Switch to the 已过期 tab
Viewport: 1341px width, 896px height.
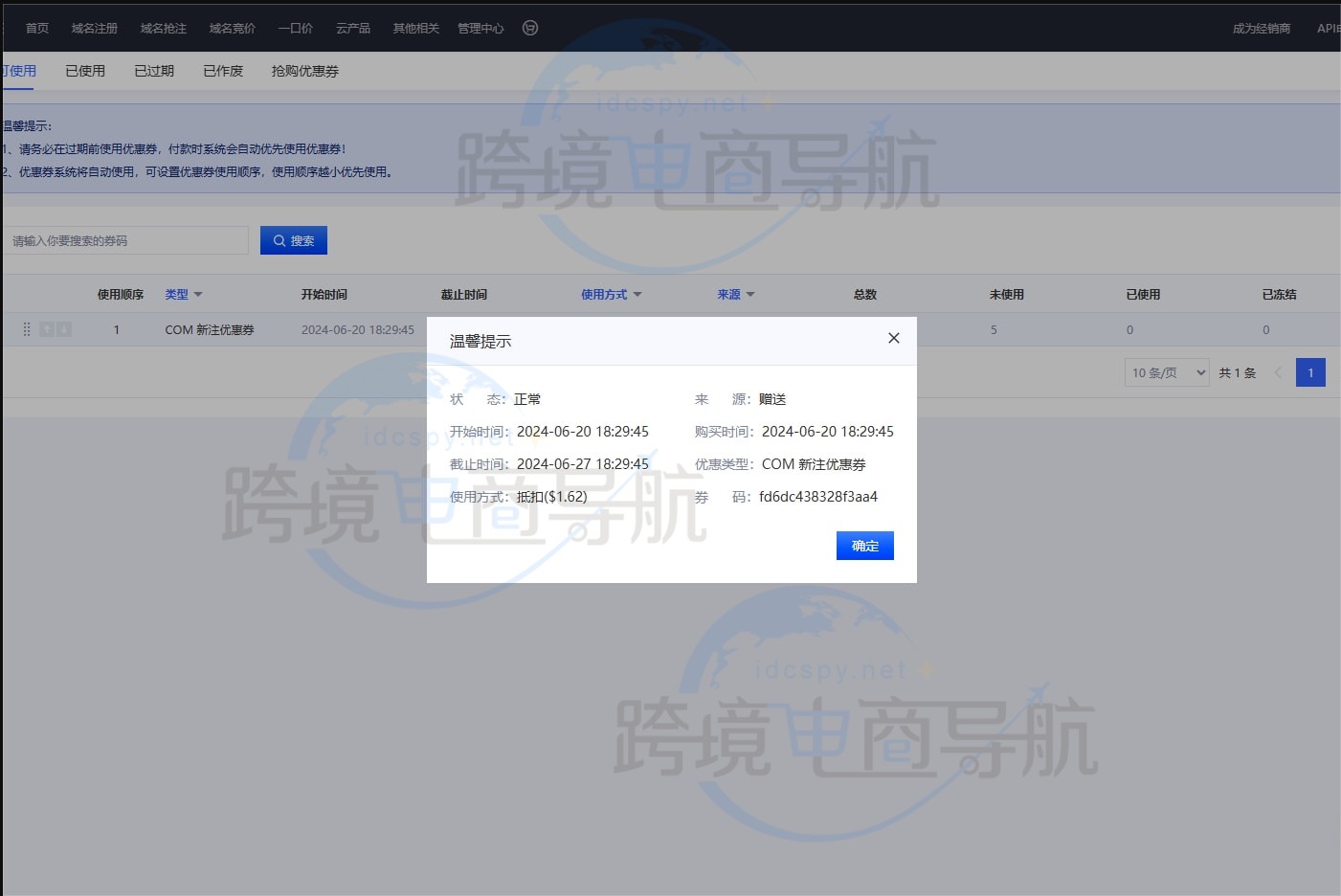click(x=154, y=71)
